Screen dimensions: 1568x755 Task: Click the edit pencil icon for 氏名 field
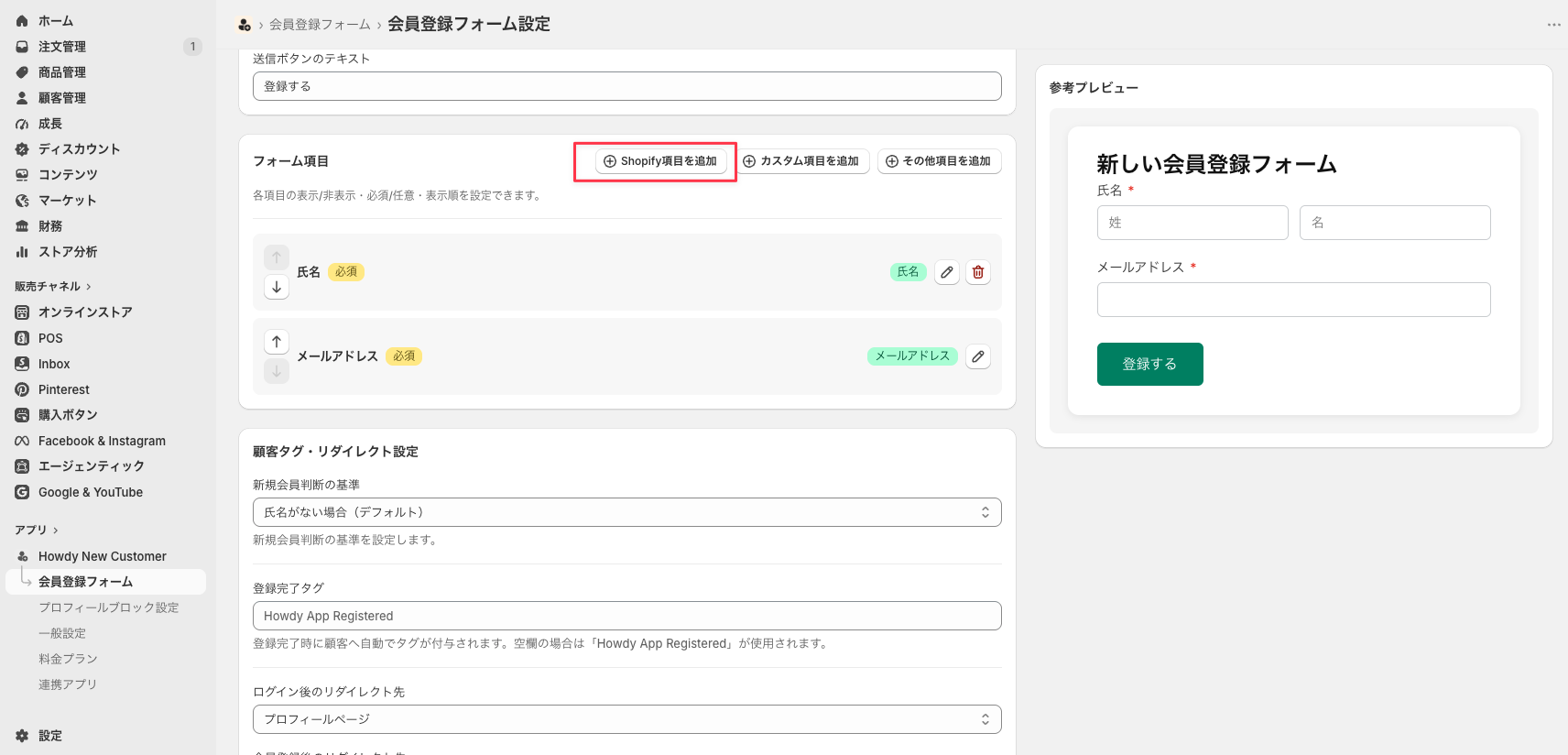pyautogui.click(x=947, y=272)
